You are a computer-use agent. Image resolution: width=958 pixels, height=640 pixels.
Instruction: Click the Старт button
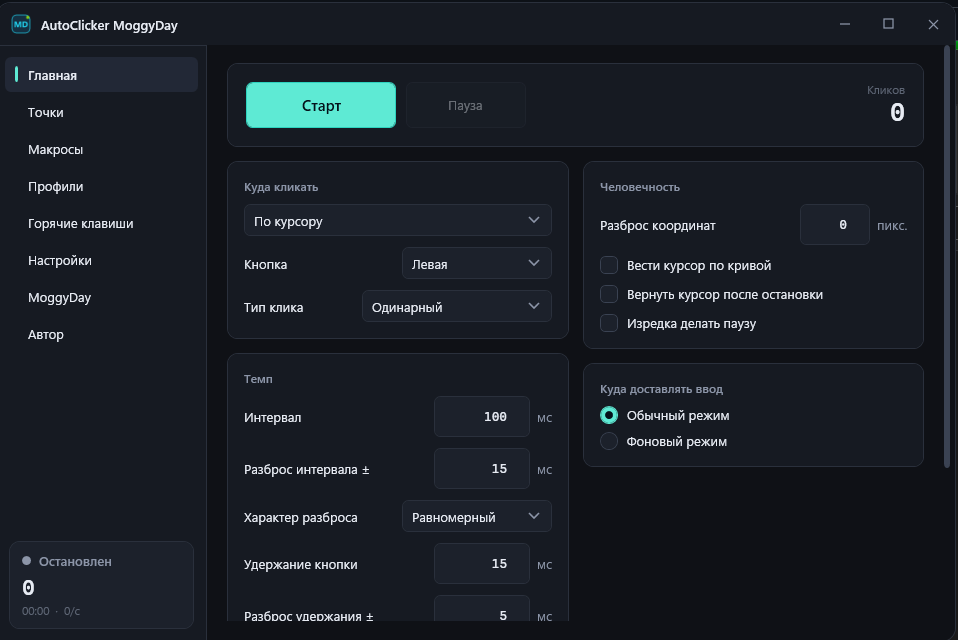(x=321, y=105)
